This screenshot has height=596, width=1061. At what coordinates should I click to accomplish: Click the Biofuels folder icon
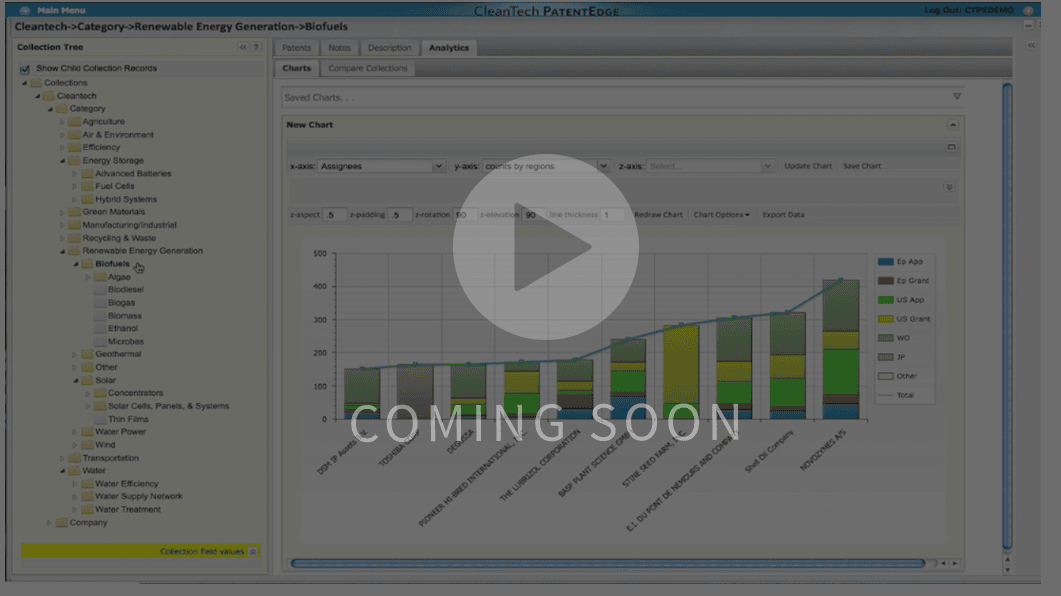87,264
